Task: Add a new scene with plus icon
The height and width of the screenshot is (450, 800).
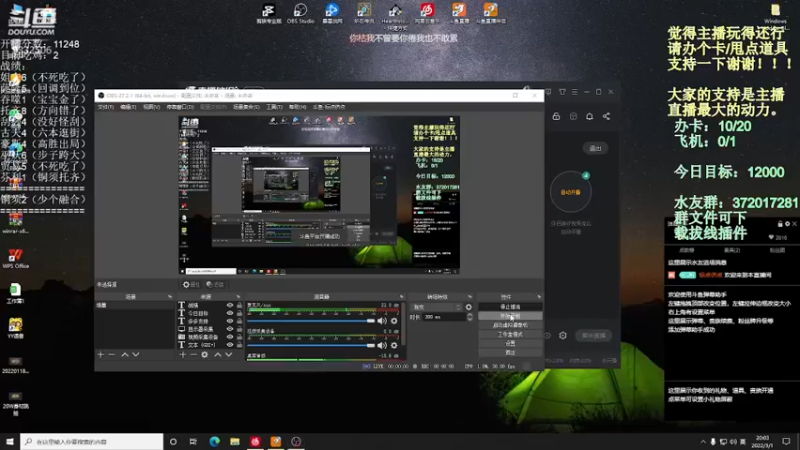Action: 101,355
